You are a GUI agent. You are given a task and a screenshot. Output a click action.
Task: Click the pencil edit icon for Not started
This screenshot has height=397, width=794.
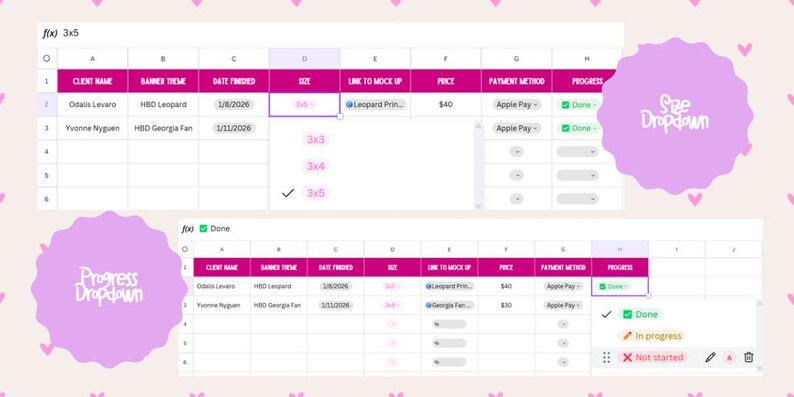tap(710, 358)
